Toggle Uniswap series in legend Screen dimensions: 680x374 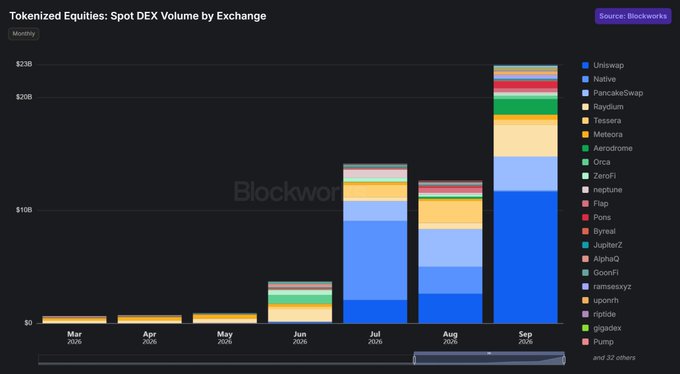point(603,65)
